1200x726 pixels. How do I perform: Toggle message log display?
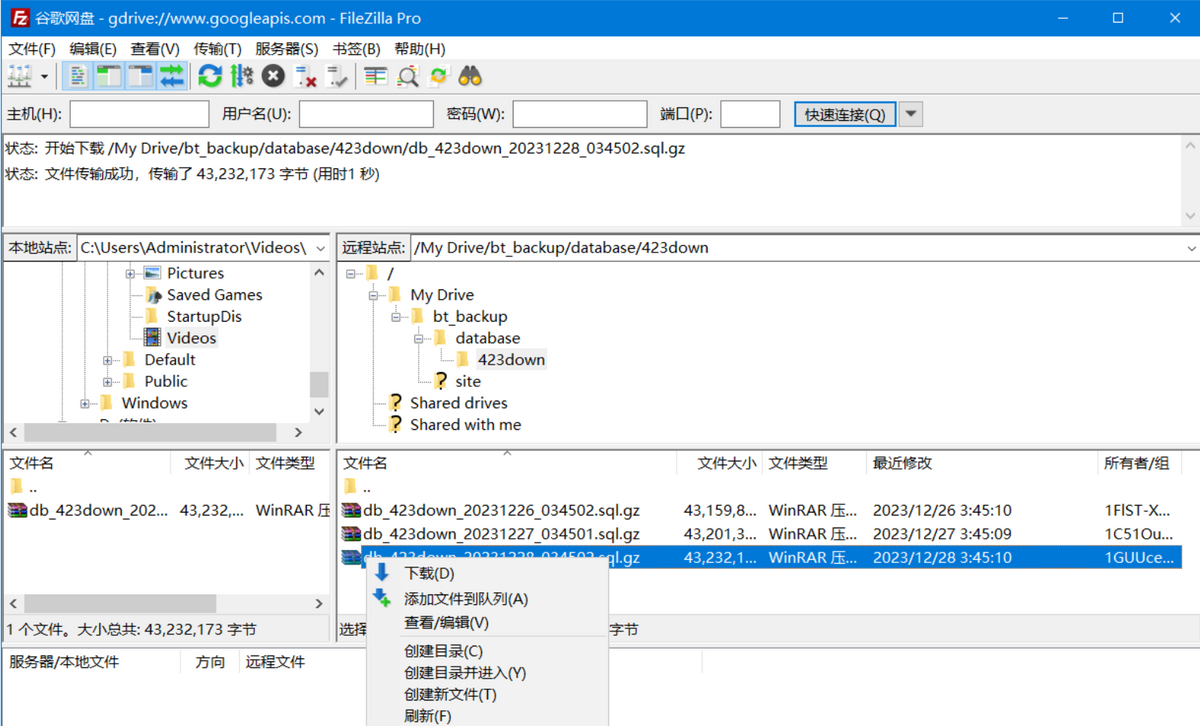[79, 76]
